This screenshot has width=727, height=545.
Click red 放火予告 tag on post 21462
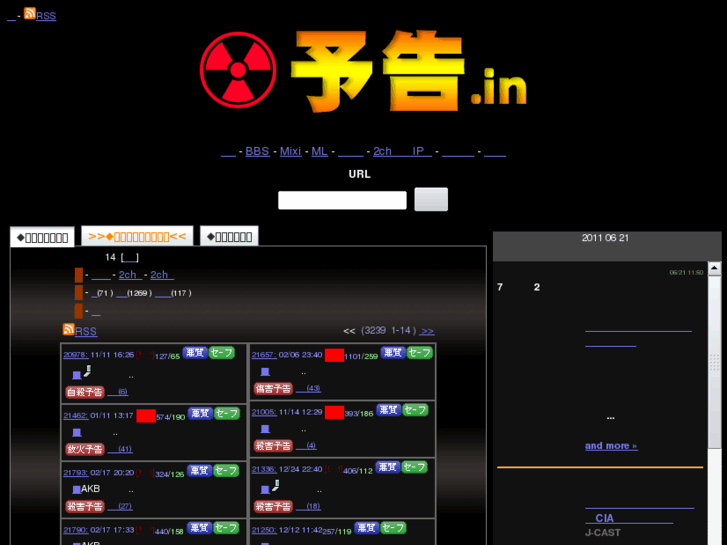(85, 449)
